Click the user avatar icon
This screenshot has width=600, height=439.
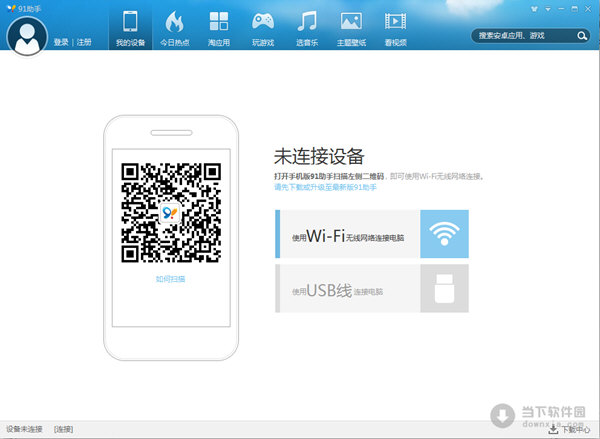(27, 36)
